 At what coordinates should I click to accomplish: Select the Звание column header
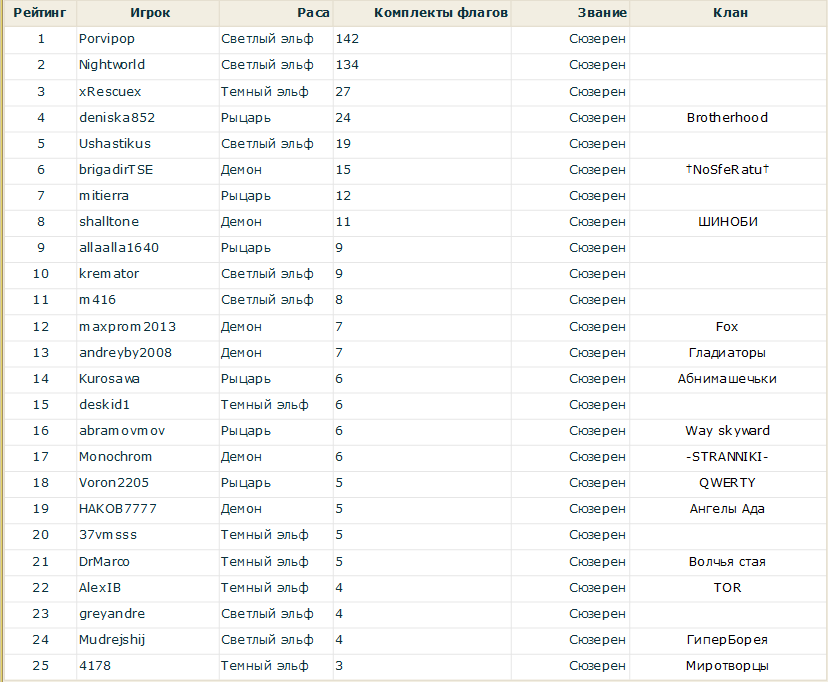602,13
